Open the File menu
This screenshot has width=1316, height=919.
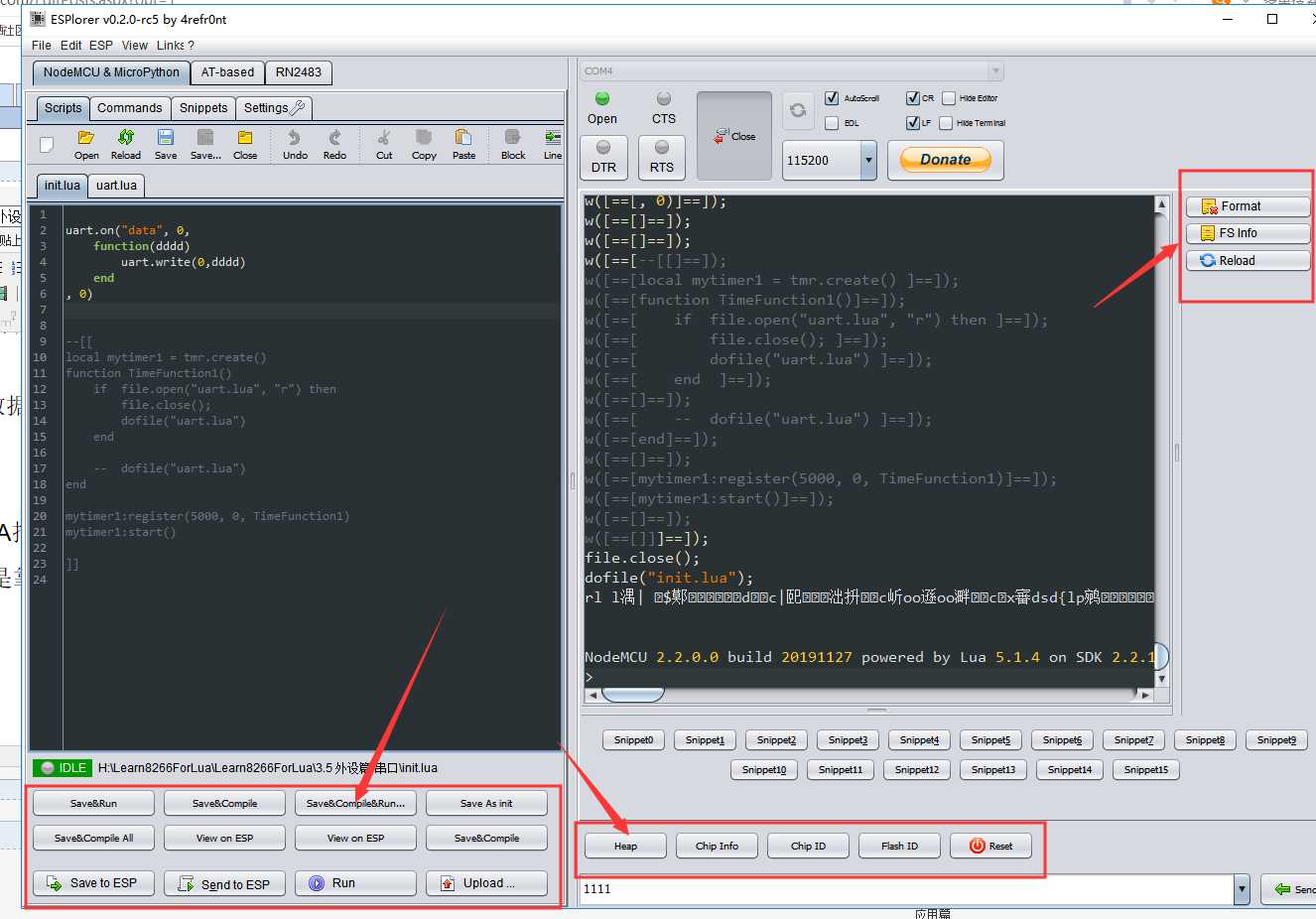[x=42, y=46]
